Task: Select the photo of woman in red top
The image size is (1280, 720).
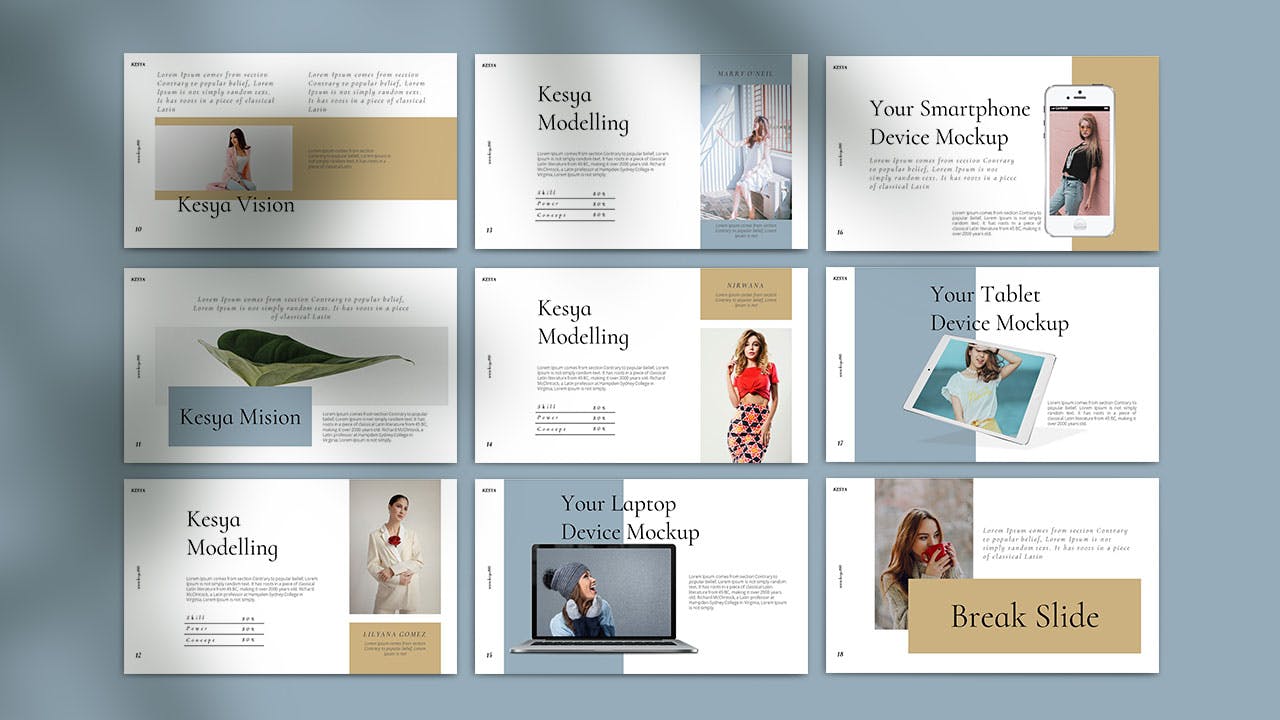Action: [745, 395]
